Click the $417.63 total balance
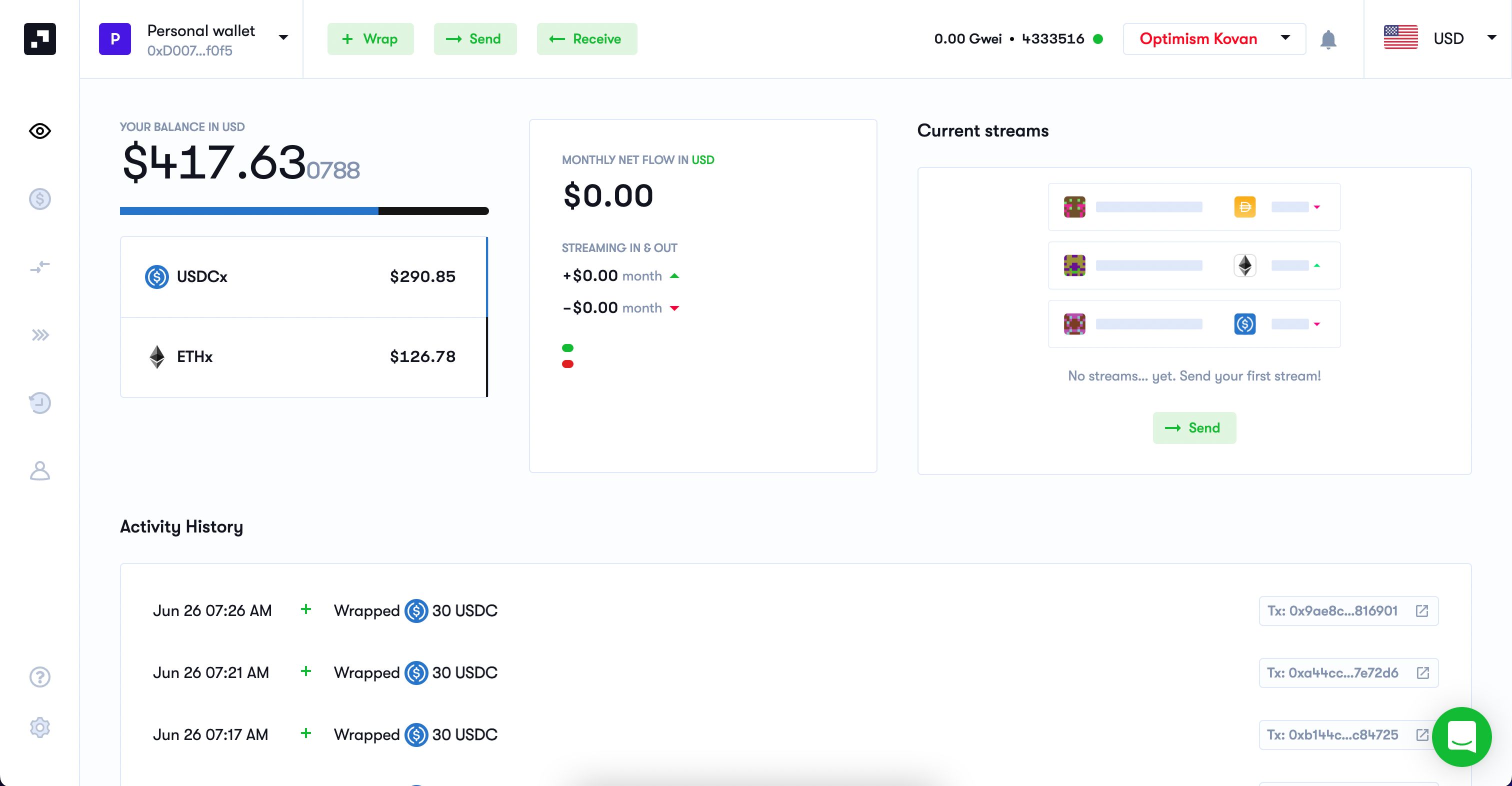The width and height of the screenshot is (1512, 786). (x=240, y=162)
